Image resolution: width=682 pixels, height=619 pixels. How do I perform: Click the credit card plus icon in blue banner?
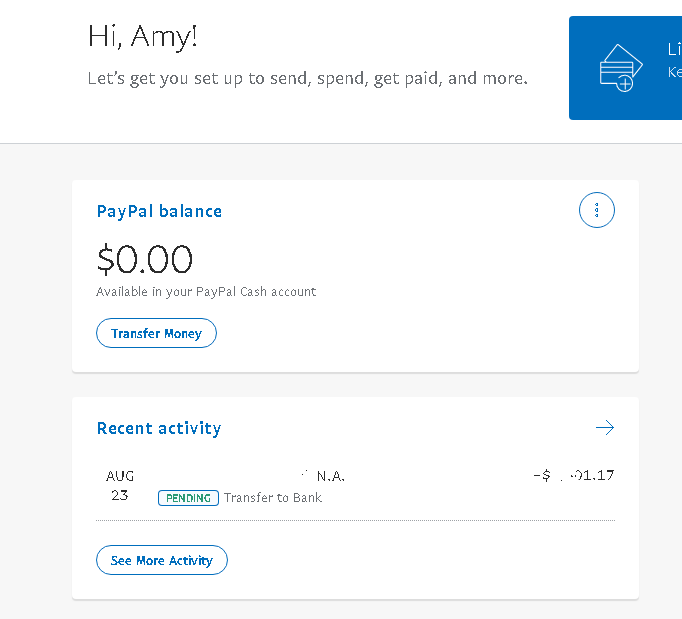click(x=616, y=68)
